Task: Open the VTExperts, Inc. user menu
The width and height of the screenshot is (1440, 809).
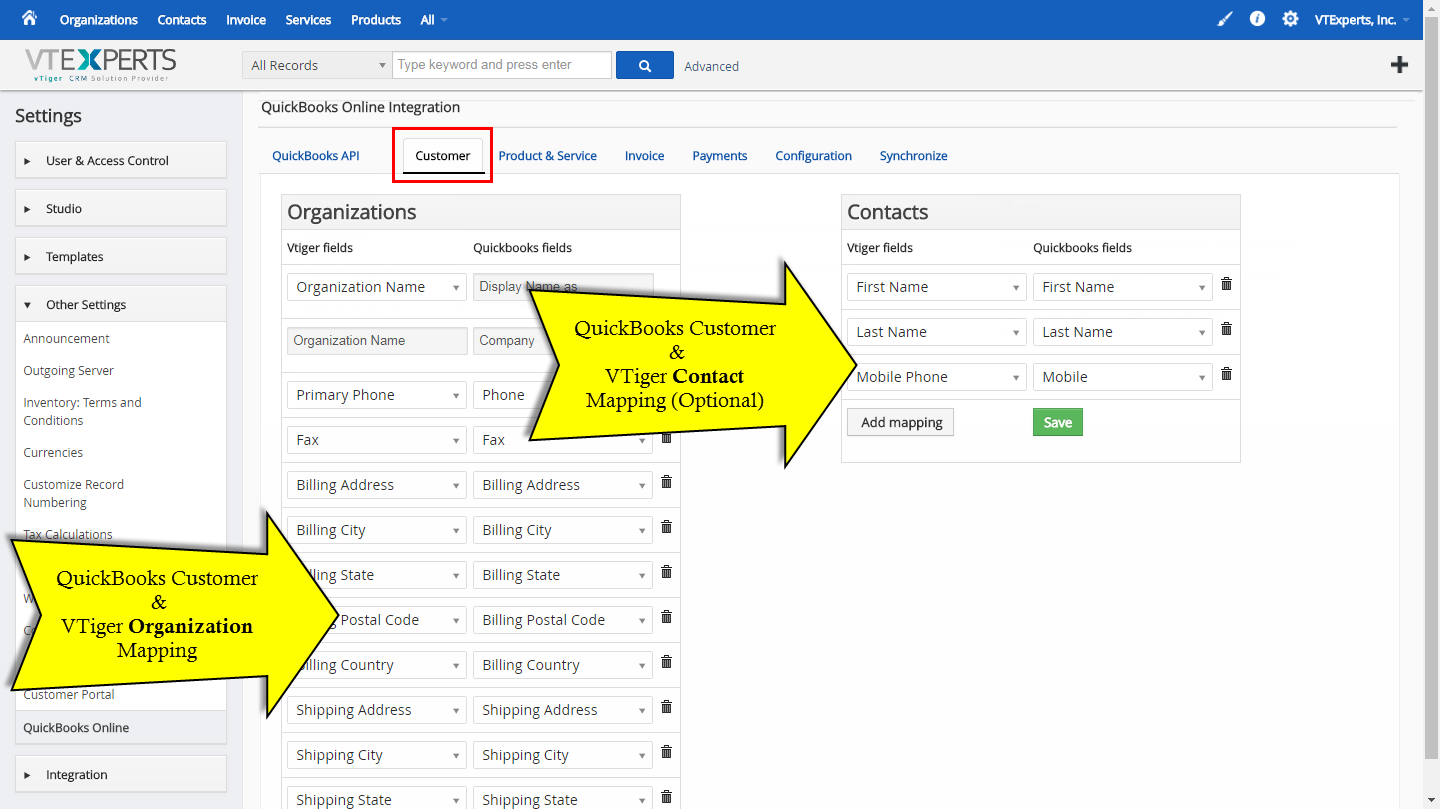Action: [1362, 20]
